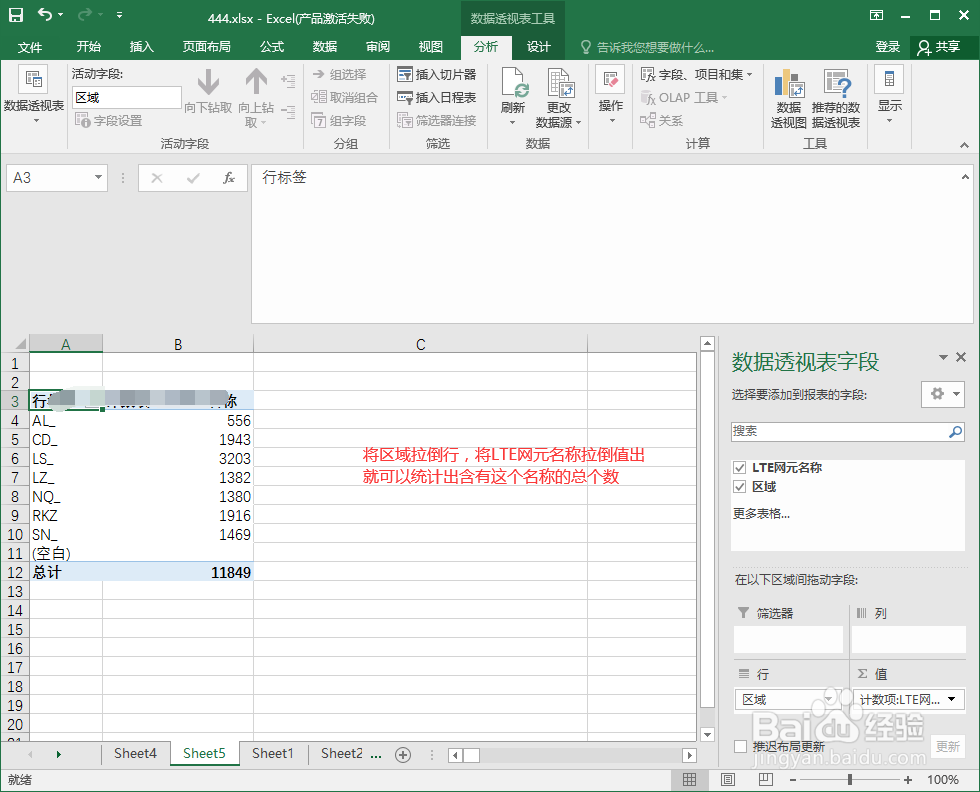Click the zoom slider handle
Image resolution: width=980 pixels, height=792 pixels.
[850, 779]
